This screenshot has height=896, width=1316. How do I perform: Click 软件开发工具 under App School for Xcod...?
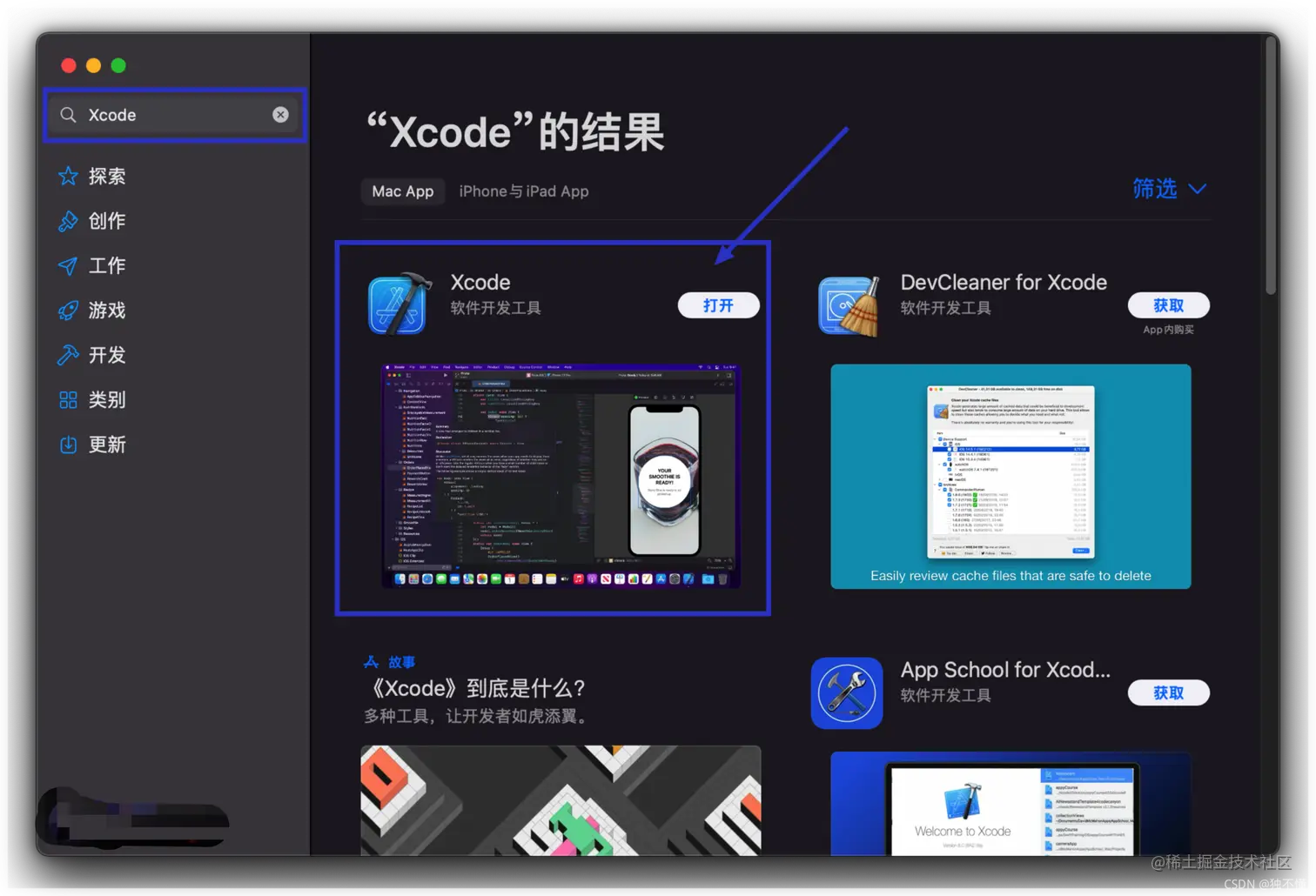(x=945, y=695)
